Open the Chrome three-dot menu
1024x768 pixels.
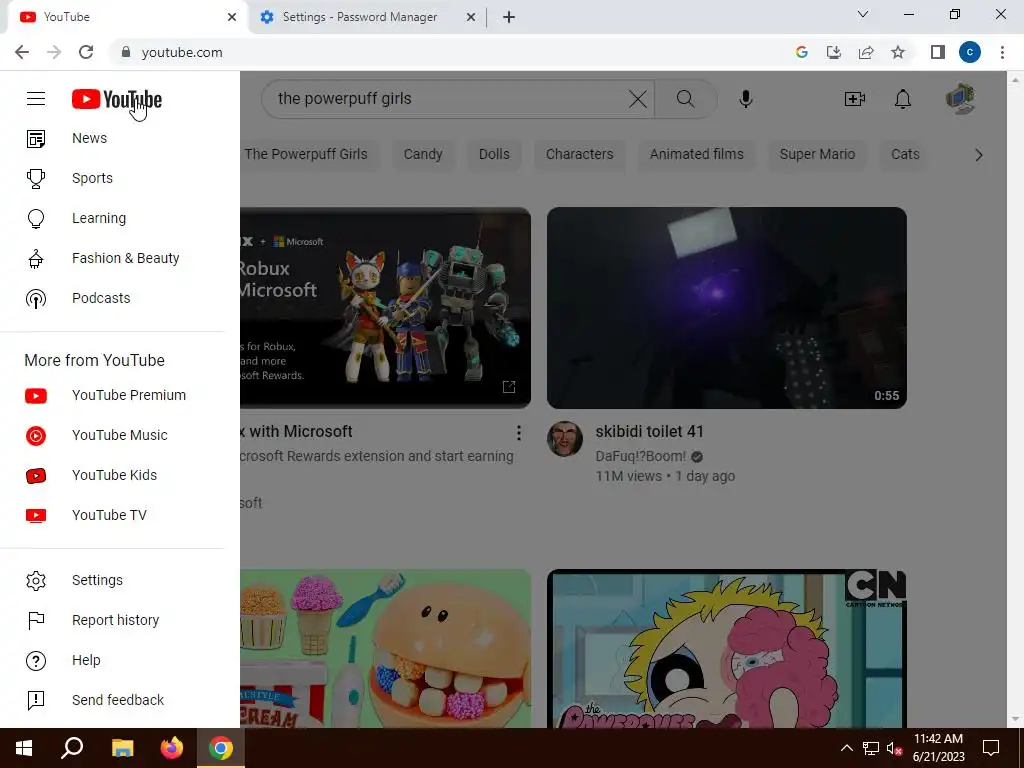point(1002,52)
